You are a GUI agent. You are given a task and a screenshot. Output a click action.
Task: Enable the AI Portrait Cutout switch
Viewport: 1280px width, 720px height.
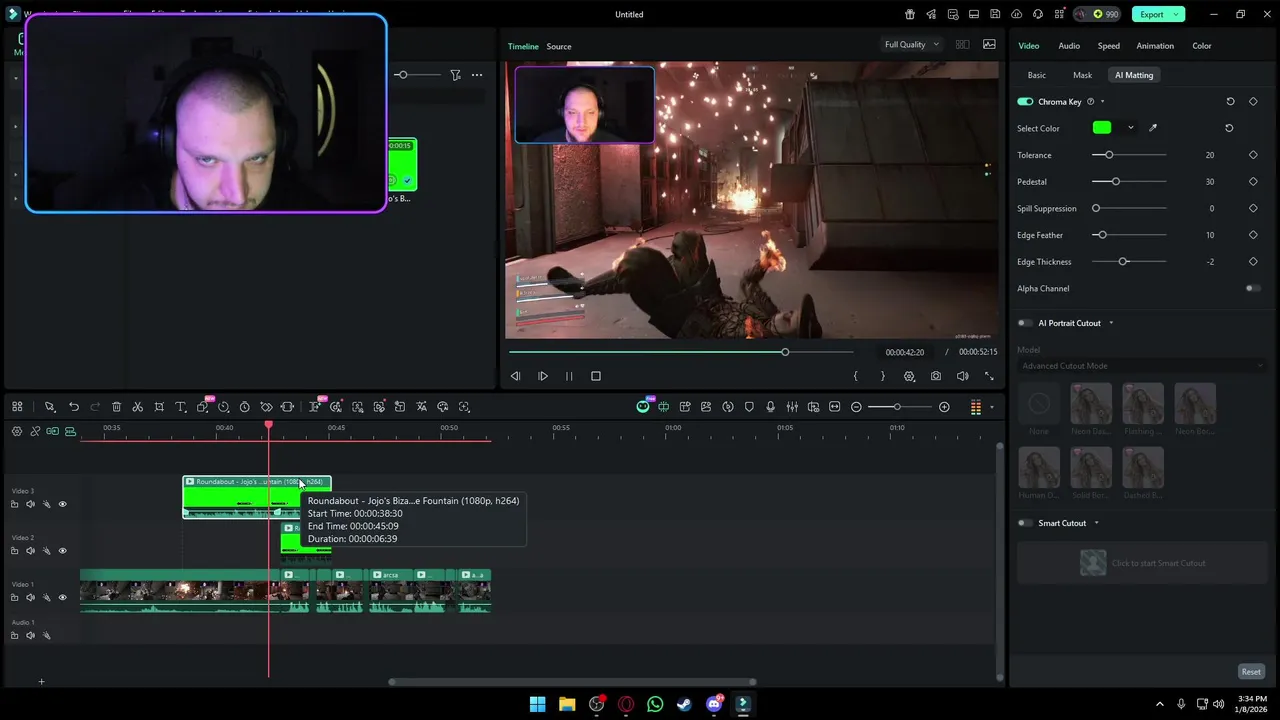1025,323
